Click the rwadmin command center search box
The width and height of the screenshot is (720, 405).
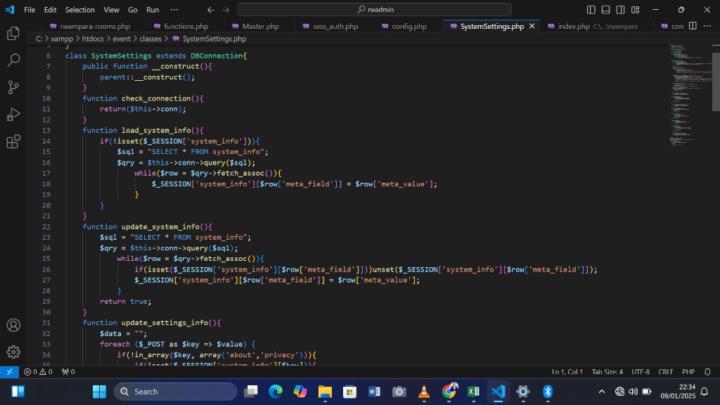point(378,9)
